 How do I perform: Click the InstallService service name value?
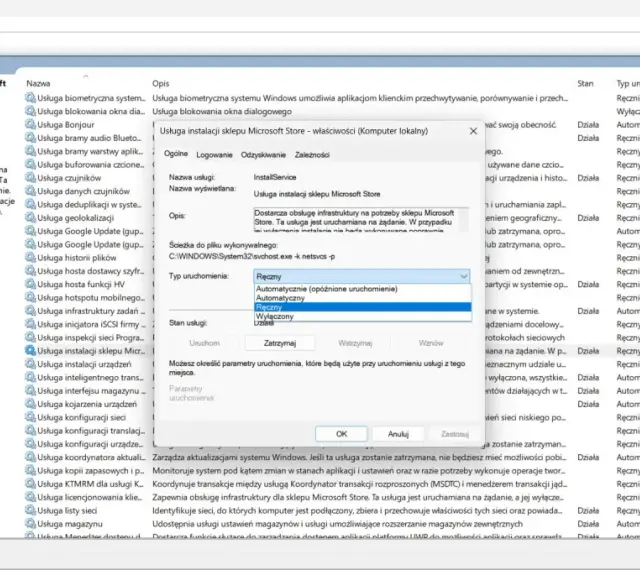pyautogui.click(x=275, y=177)
